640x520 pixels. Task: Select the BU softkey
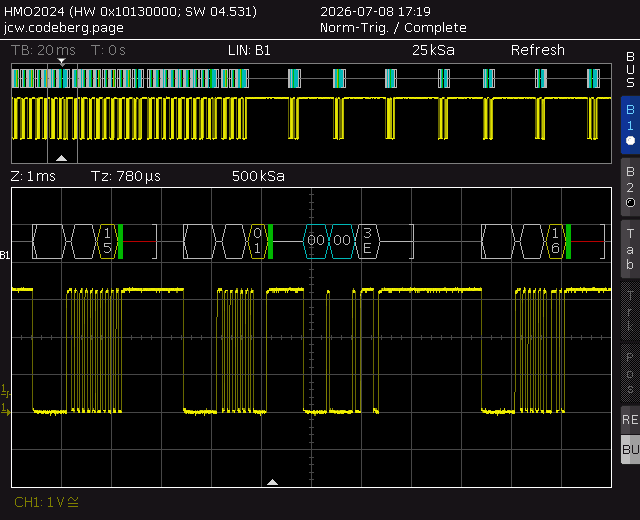click(x=630, y=449)
